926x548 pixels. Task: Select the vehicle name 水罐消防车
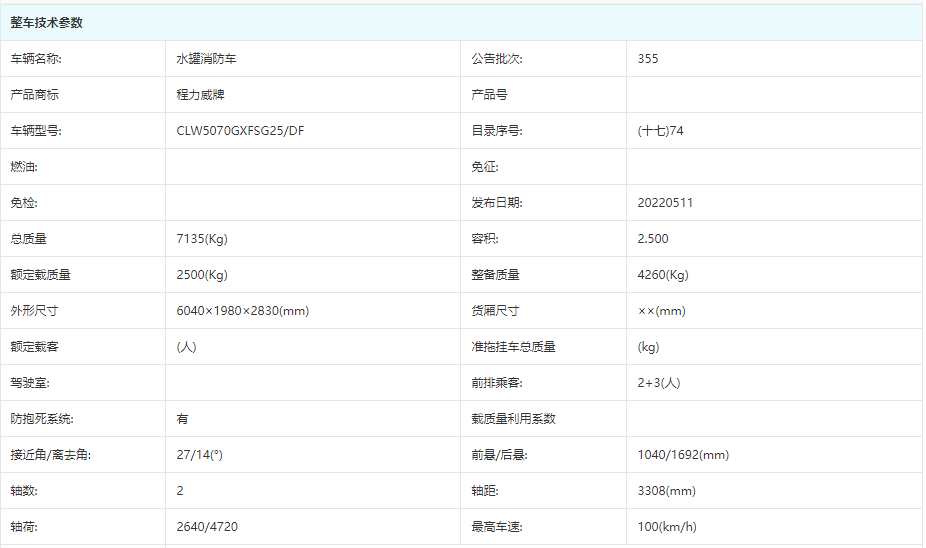click(x=206, y=59)
